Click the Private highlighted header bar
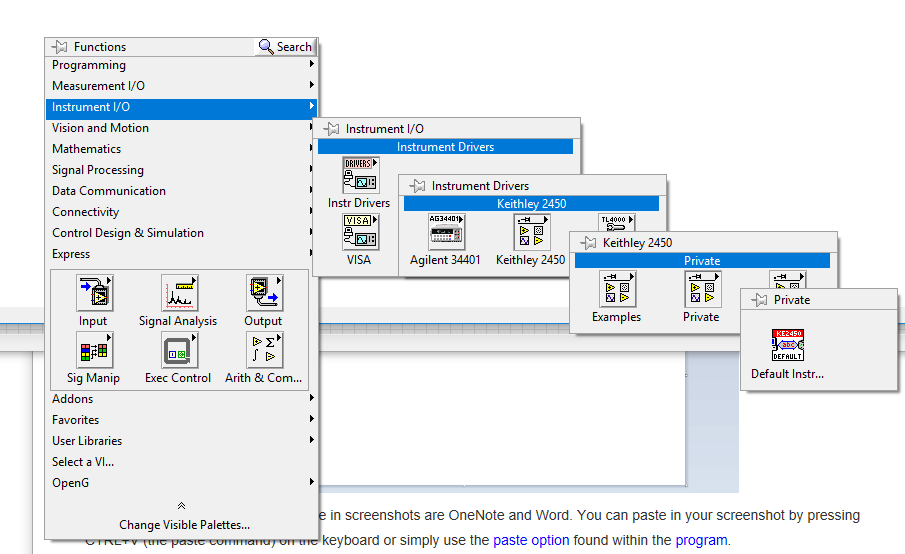 (x=702, y=261)
